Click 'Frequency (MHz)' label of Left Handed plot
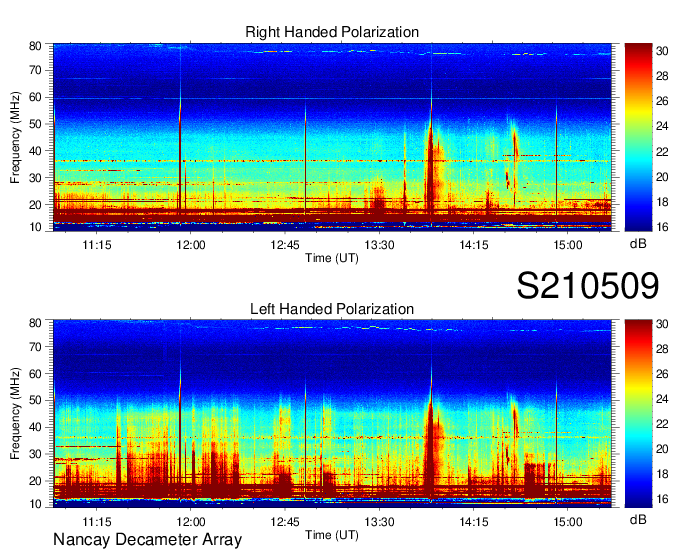Image resolution: width=680 pixels, height=552 pixels. [x=15, y=414]
